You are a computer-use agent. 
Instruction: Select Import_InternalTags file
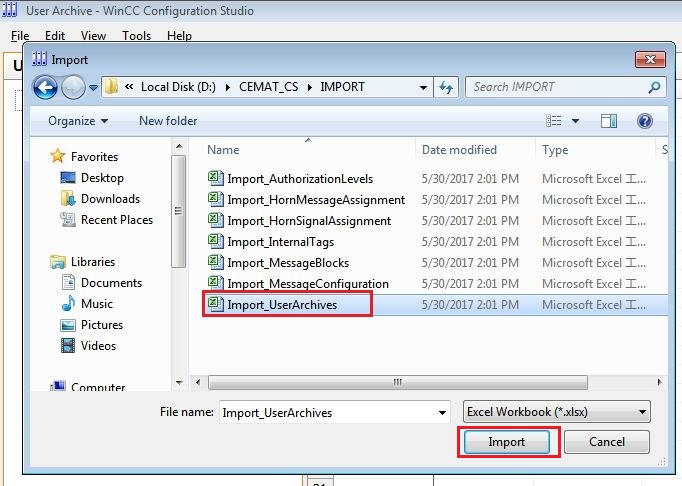[x=271, y=241]
